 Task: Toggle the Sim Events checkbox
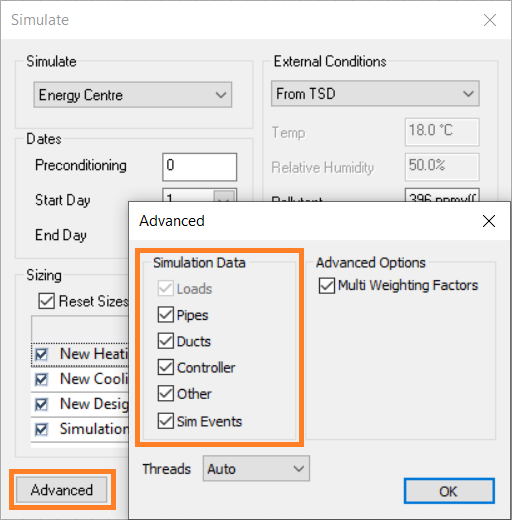pos(165,421)
